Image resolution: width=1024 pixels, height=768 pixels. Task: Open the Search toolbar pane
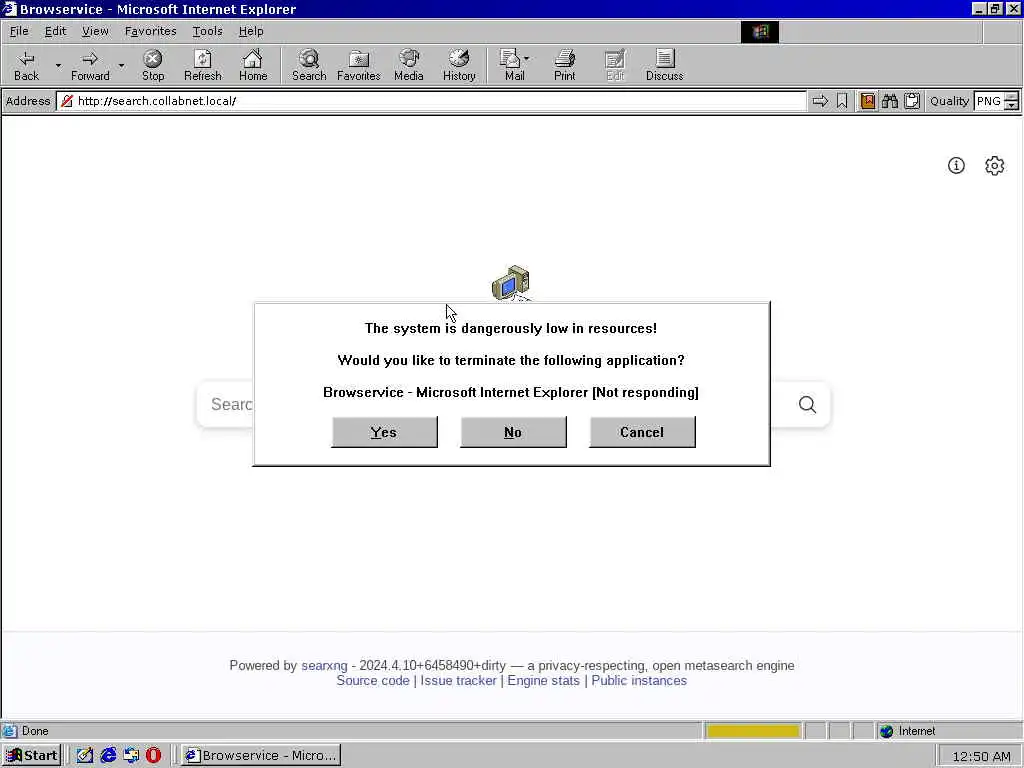click(x=309, y=65)
